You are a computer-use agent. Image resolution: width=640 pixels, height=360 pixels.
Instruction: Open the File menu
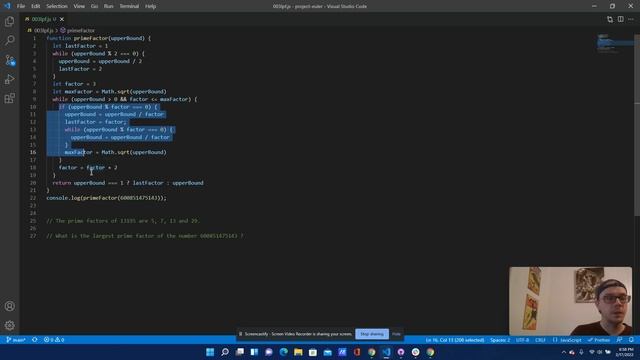(x=21, y=6)
